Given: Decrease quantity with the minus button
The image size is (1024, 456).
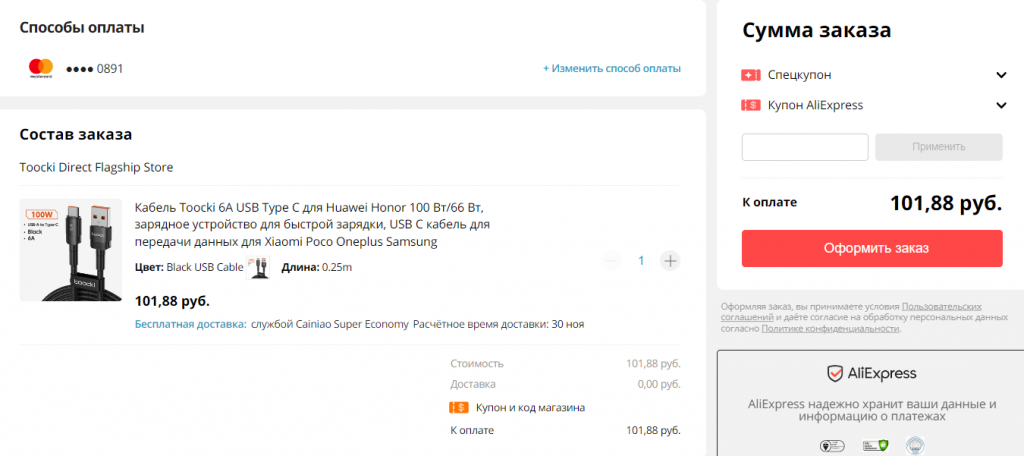Looking at the screenshot, I should pos(612,261).
